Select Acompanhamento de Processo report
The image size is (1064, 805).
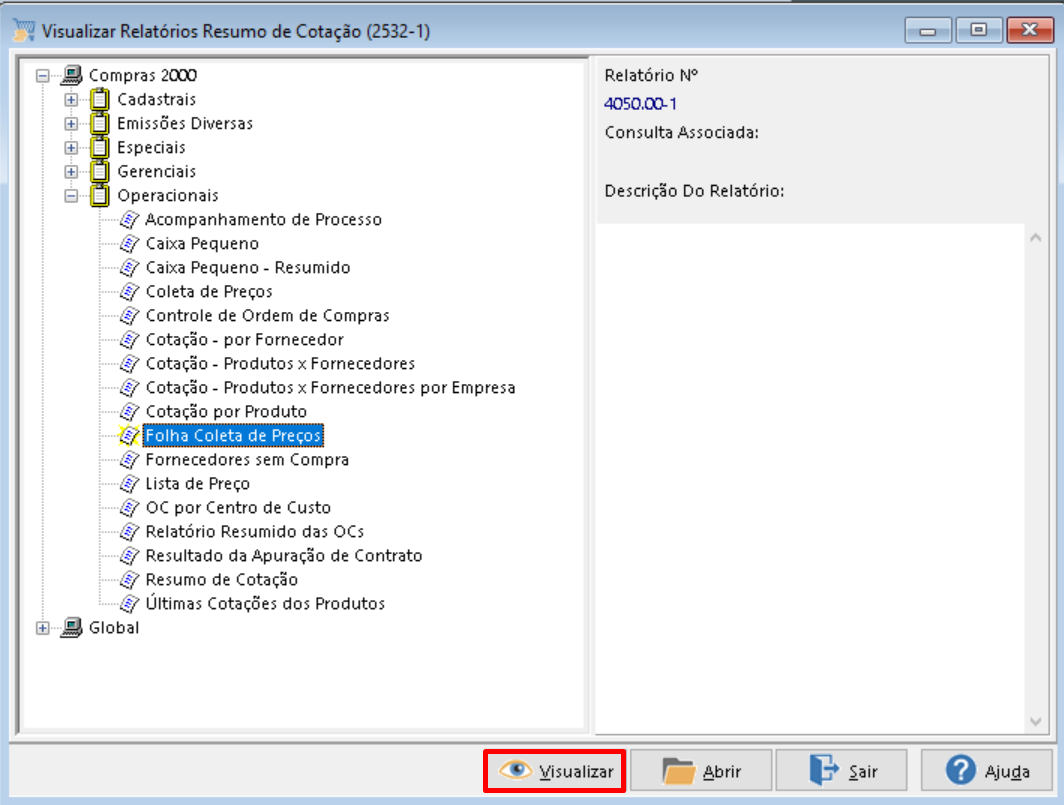pos(263,219)
